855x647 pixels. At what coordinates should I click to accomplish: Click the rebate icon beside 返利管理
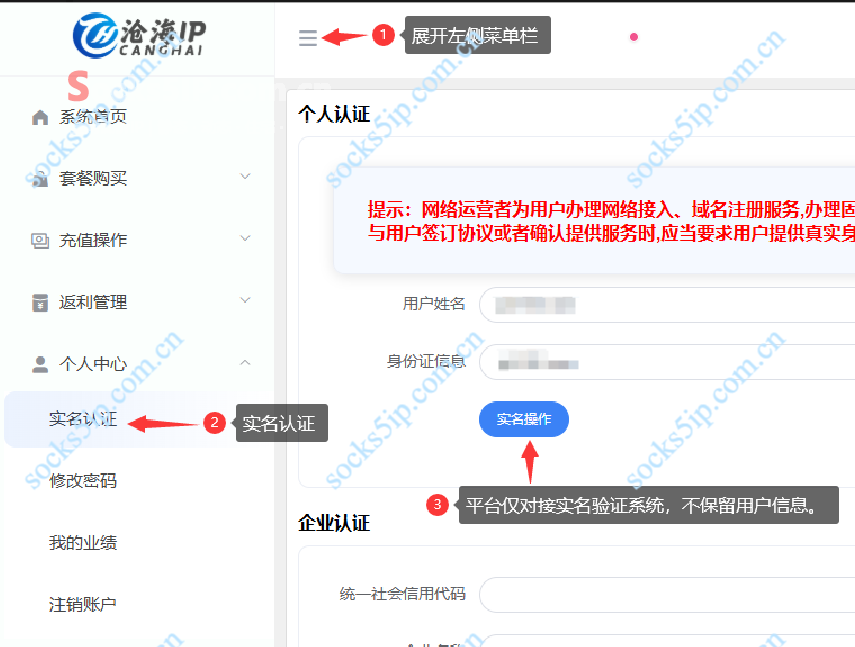(40, 303)
